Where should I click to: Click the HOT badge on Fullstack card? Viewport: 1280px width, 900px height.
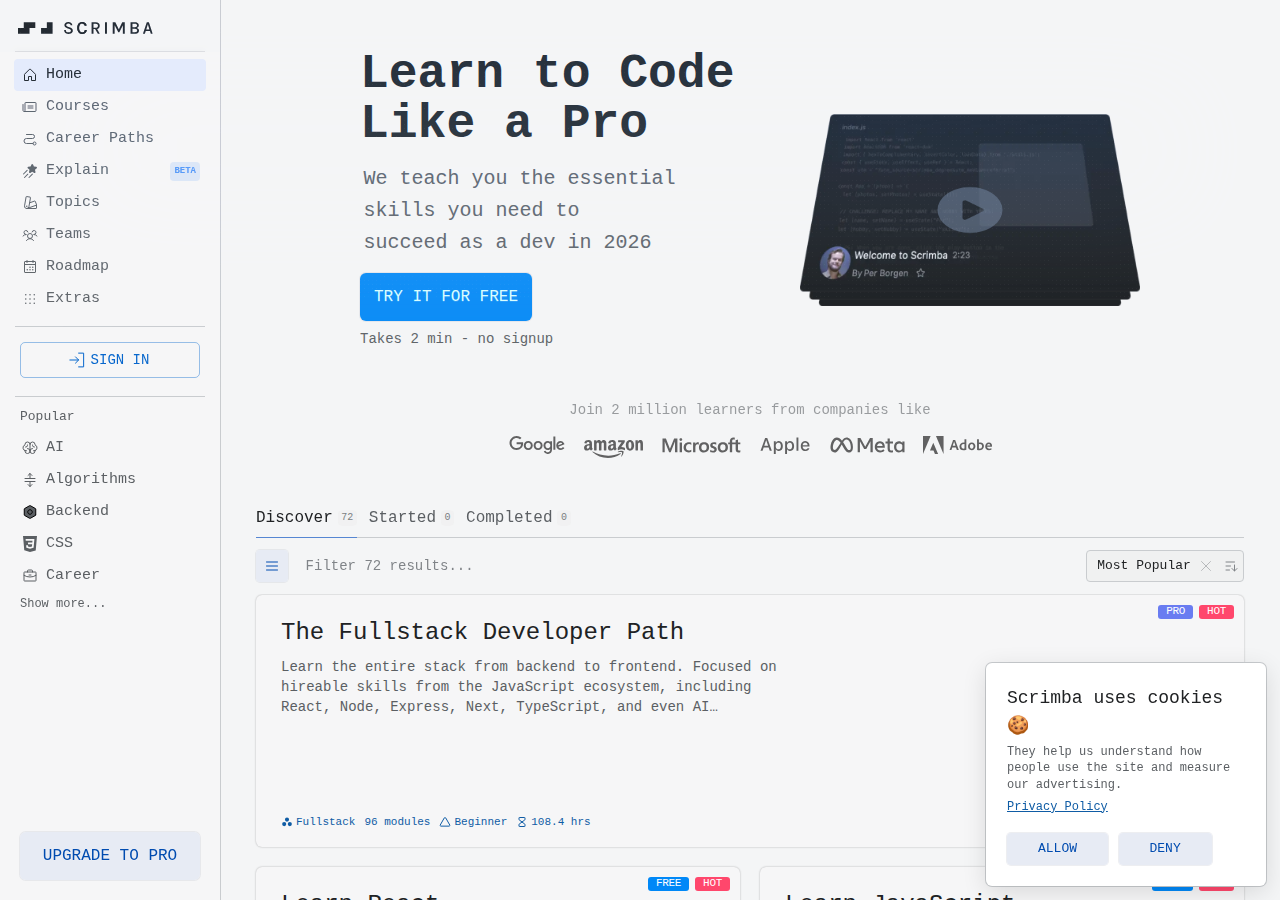coord(1216,612)
